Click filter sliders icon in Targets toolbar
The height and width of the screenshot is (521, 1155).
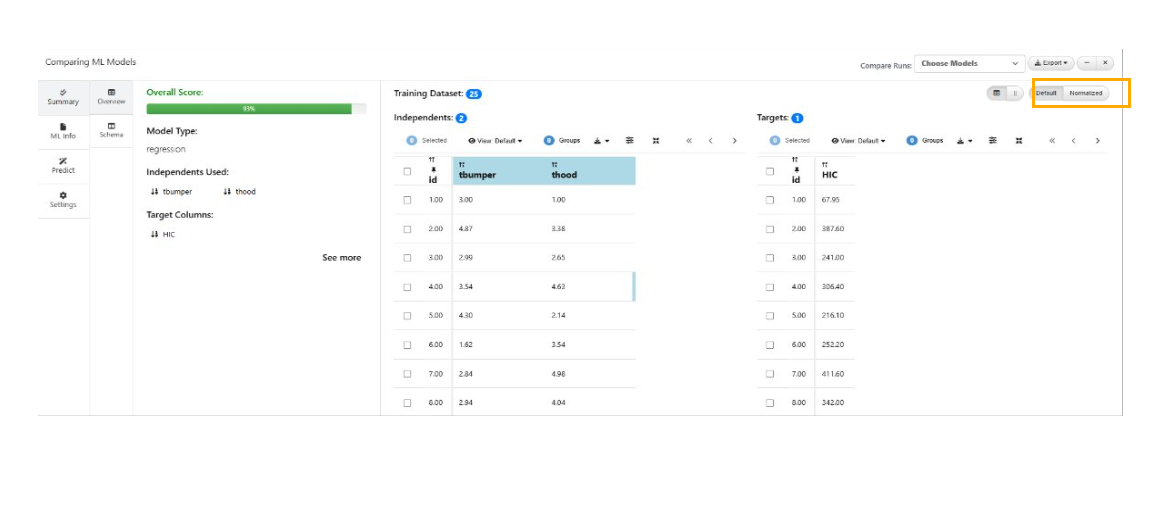coord(993,141)
